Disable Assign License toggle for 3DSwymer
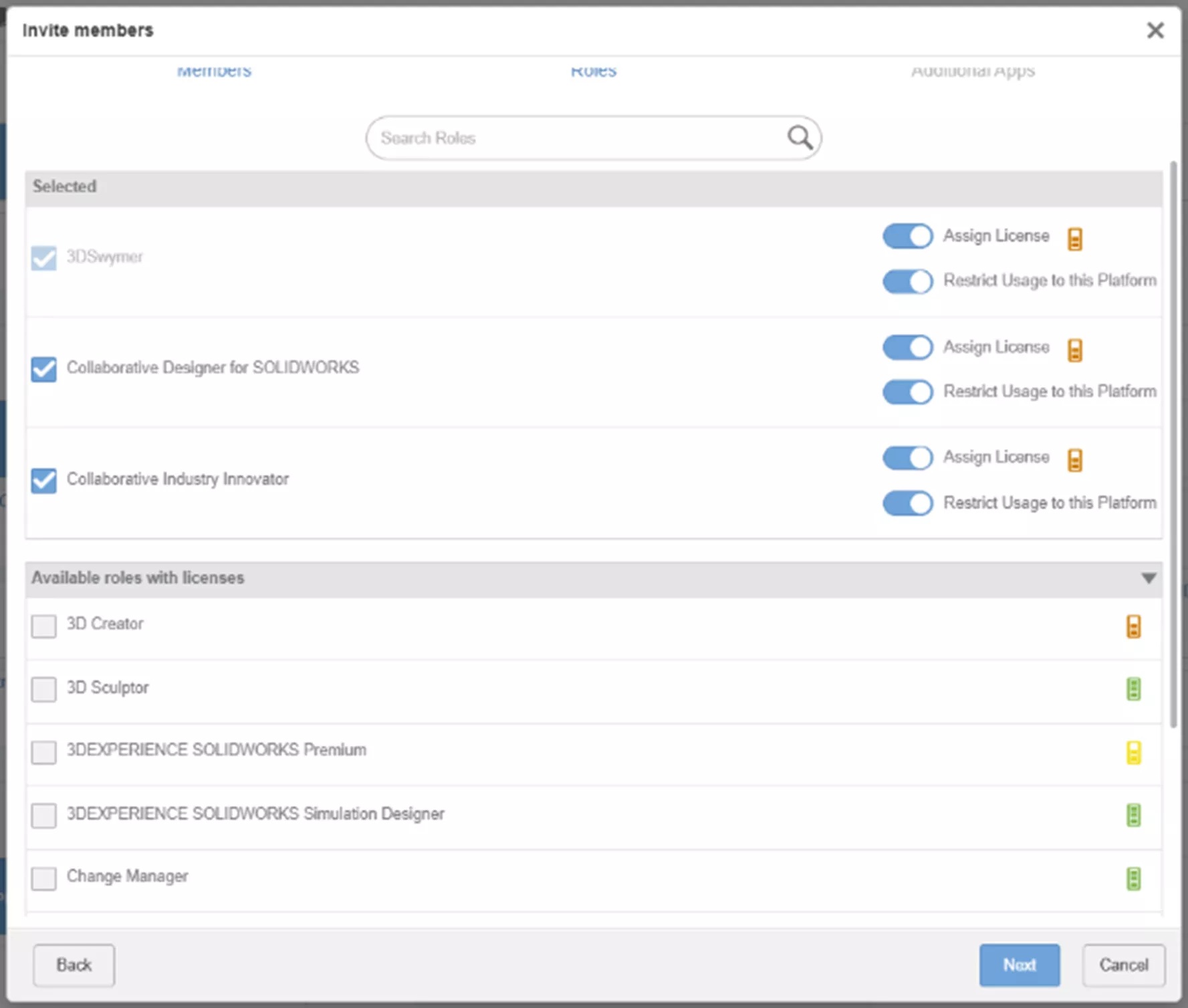This screenshot has height=1008, width=1188. click(x=907, y=237)
